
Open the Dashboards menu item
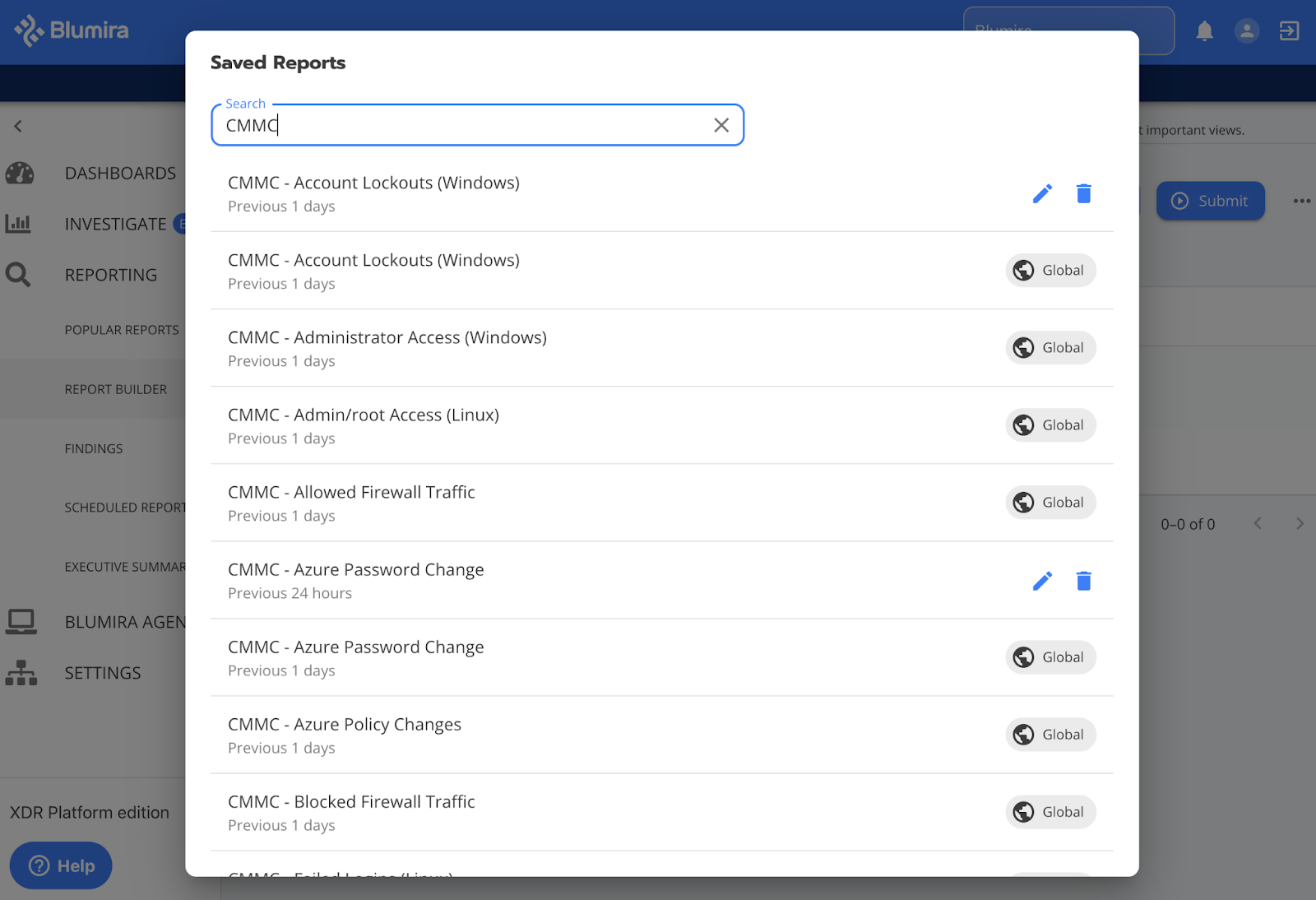pyautogui.click(x=120, y=174)
